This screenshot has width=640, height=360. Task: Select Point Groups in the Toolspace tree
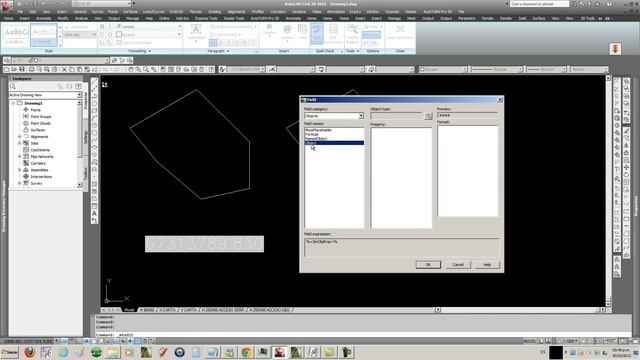pos(40,117)
